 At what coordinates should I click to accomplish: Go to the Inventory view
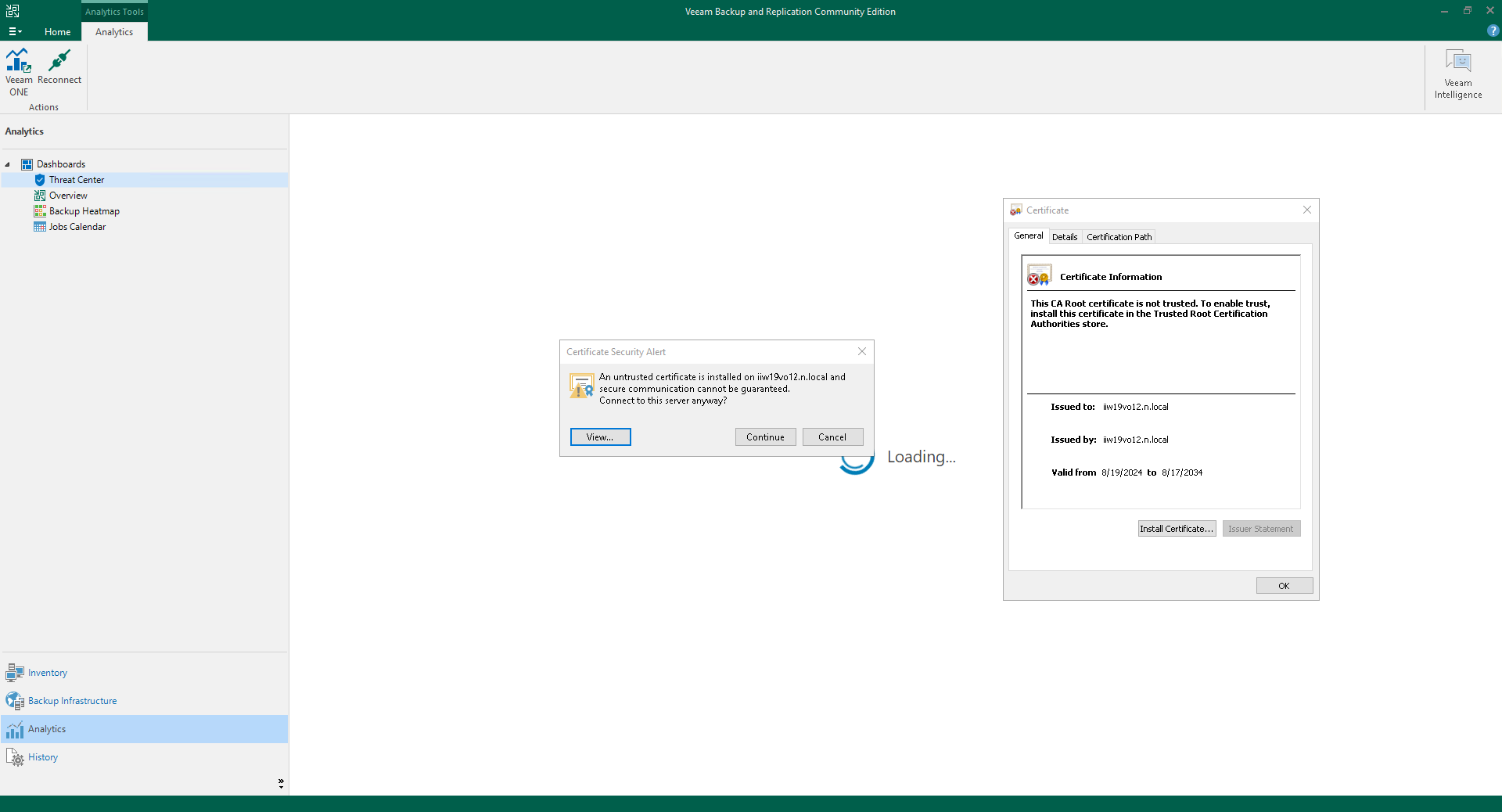[145, 673]
